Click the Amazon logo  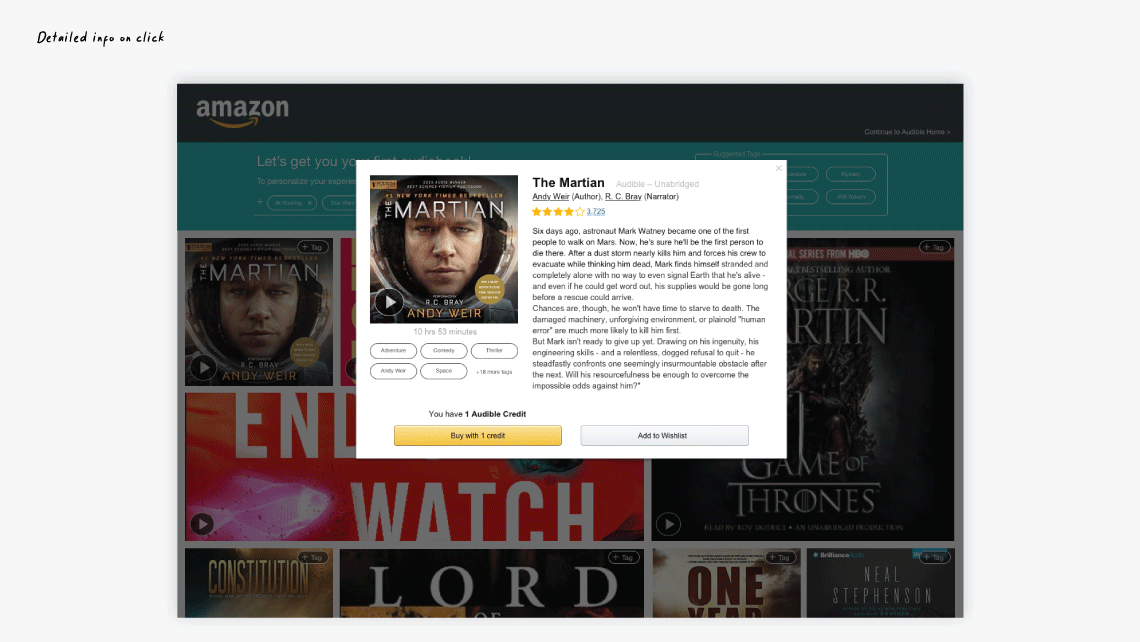[x=242, y=113]
